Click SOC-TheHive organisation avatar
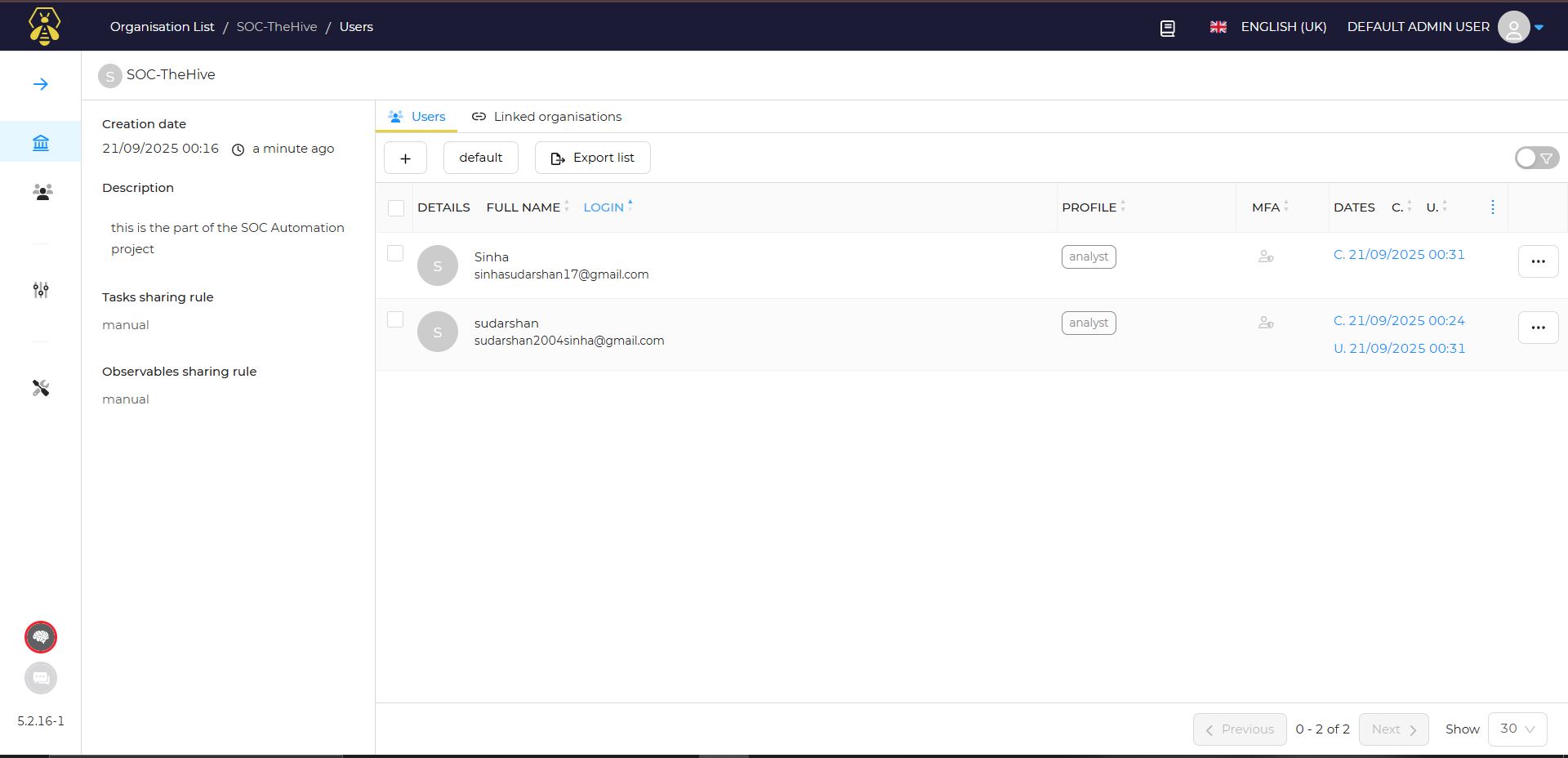Screen dimensions: 1568x758 109,76
